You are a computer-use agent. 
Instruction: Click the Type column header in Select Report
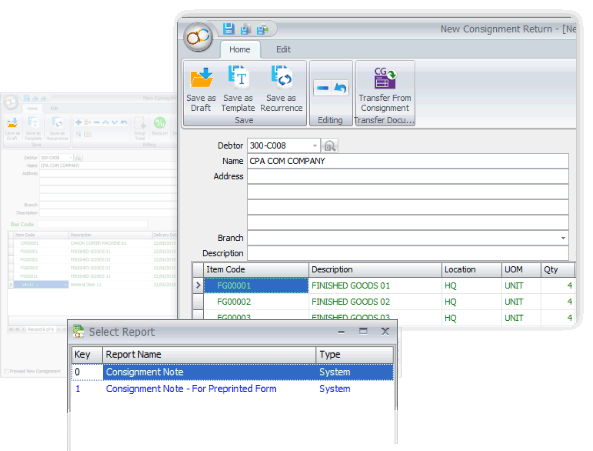pos(355,355)
